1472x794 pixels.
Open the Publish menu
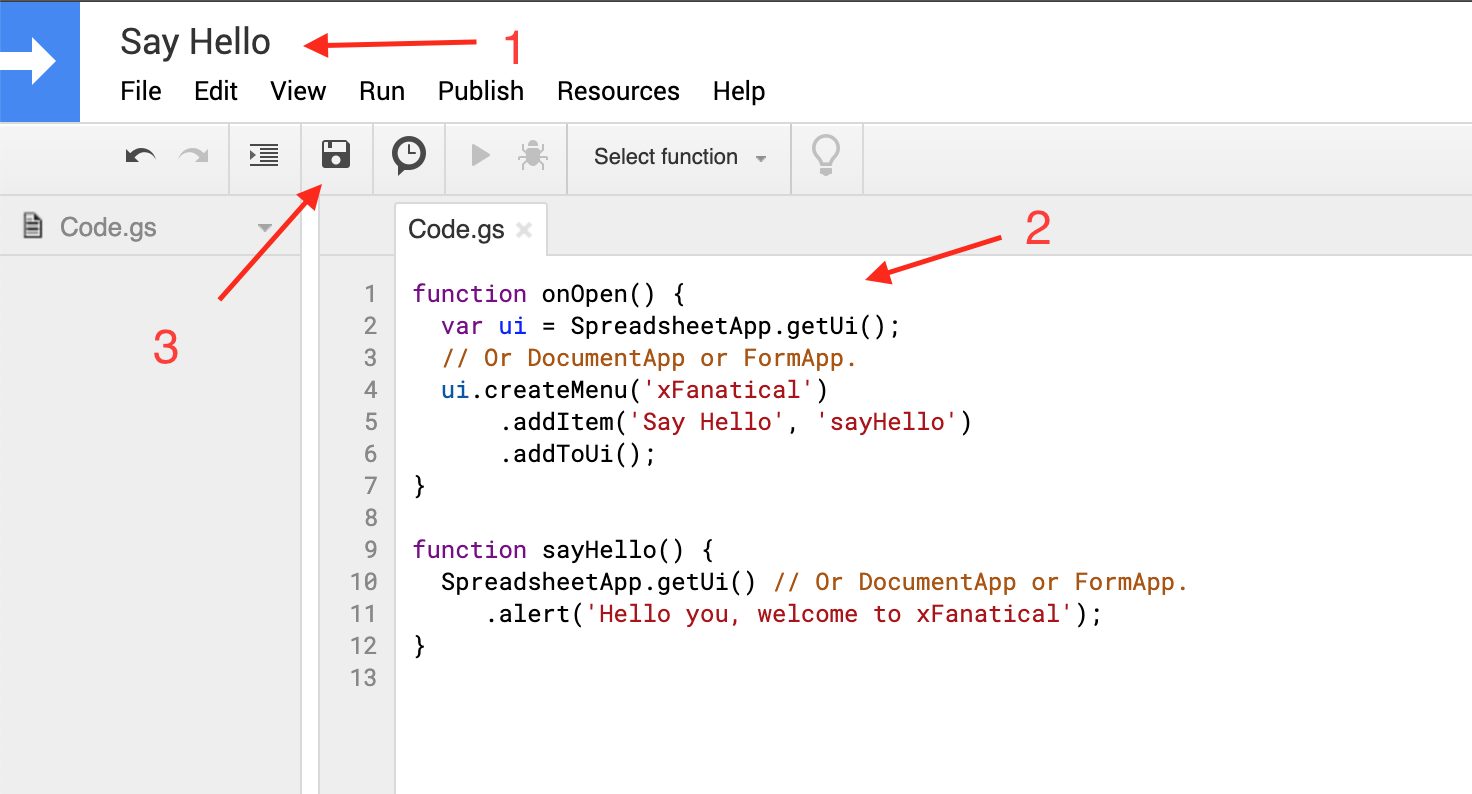pyautogui.click(x=480, y=91)
